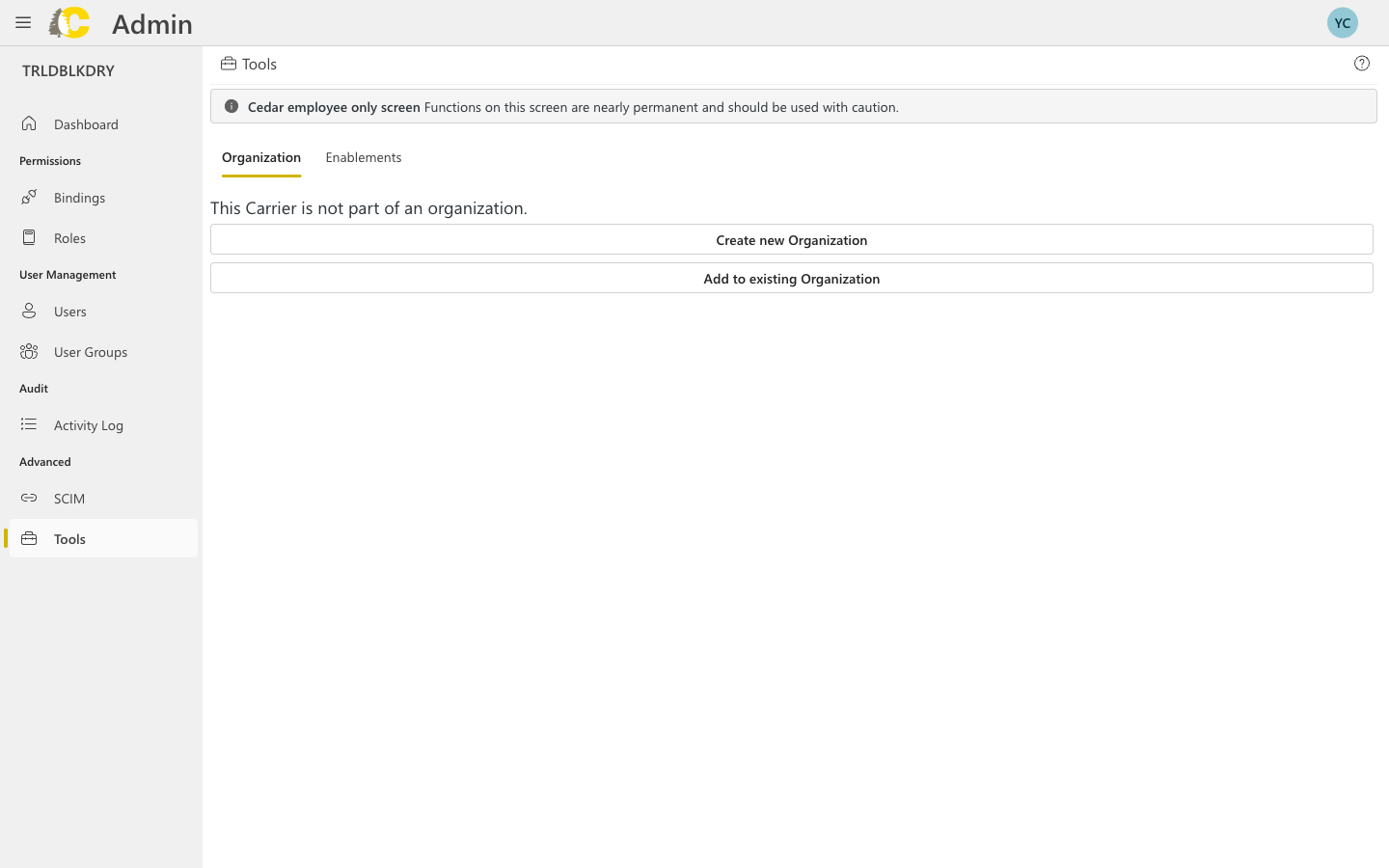1389x868 pixels.
Task: Open the YC user avatar menu
Action: coord(1342,22)
